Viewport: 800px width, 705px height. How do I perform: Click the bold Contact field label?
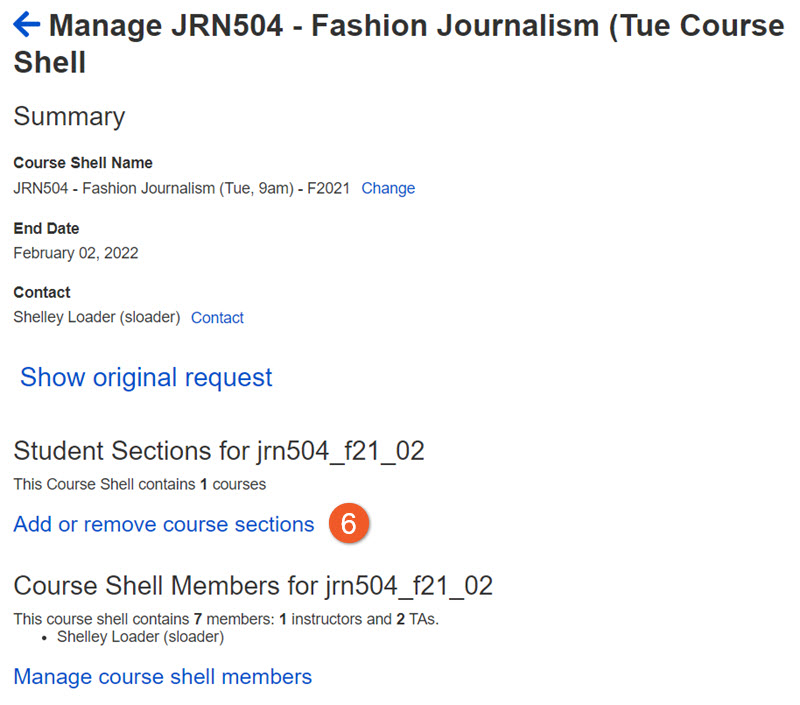coord(42,293)
